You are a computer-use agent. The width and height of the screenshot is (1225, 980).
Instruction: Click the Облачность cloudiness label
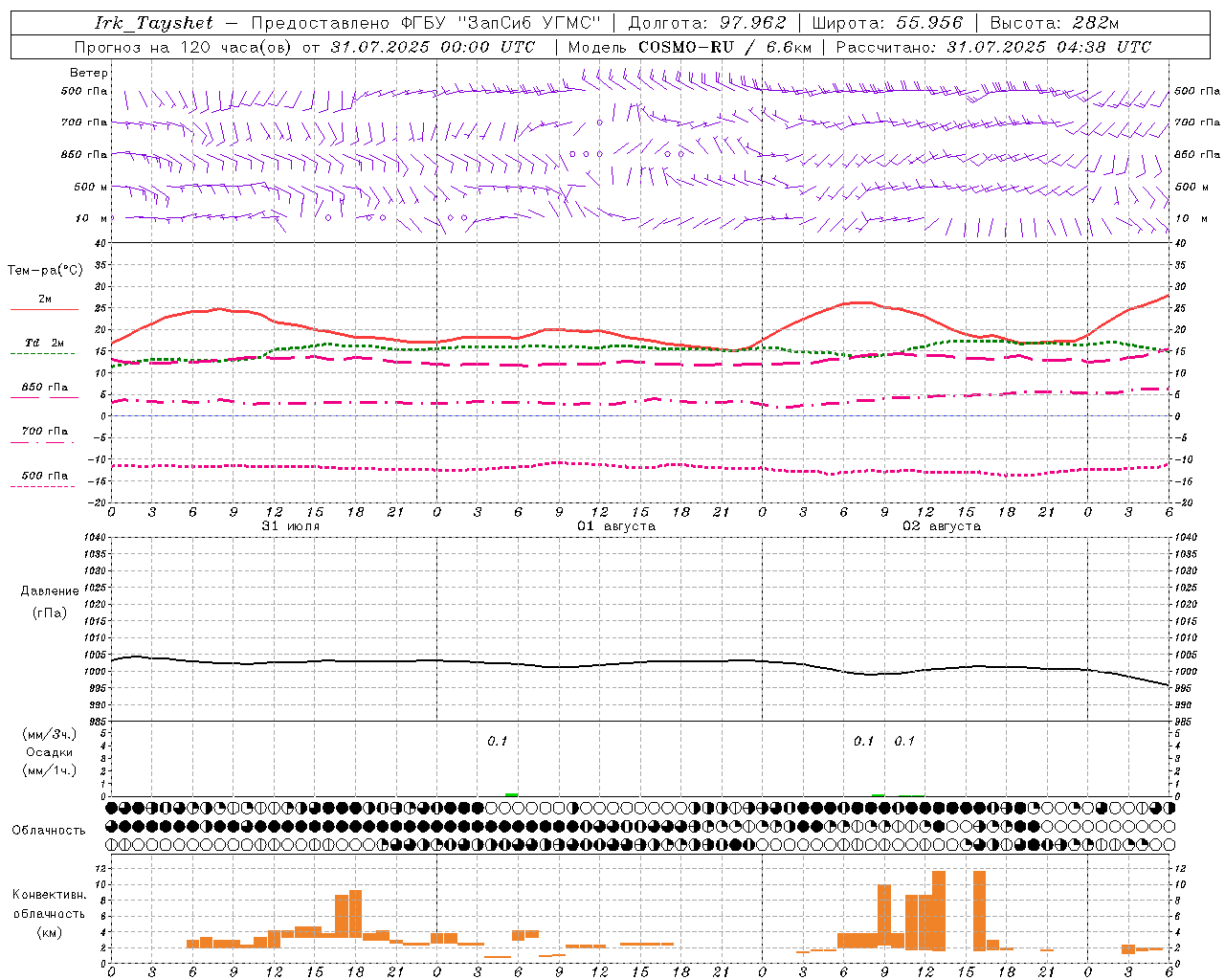[x=49, y=830]
